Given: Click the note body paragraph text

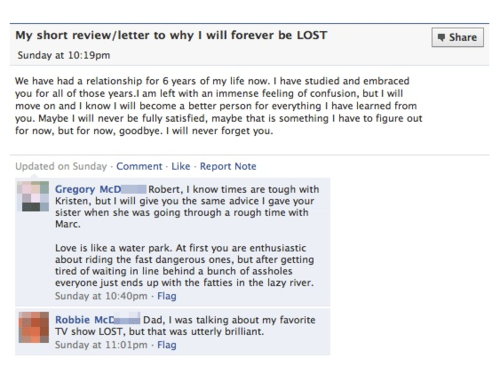Looking at the screenshot, I should point(219,106).
